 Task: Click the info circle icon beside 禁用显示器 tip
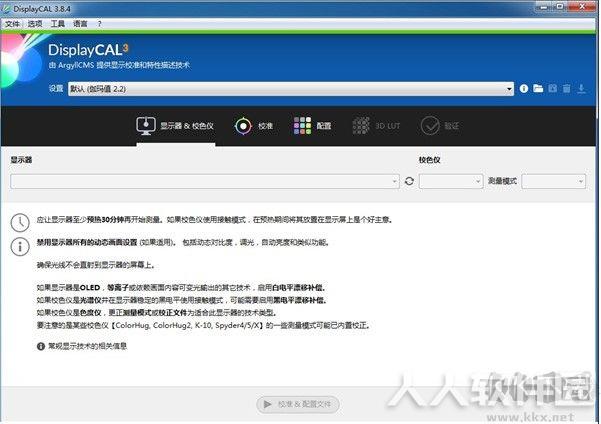20,247
